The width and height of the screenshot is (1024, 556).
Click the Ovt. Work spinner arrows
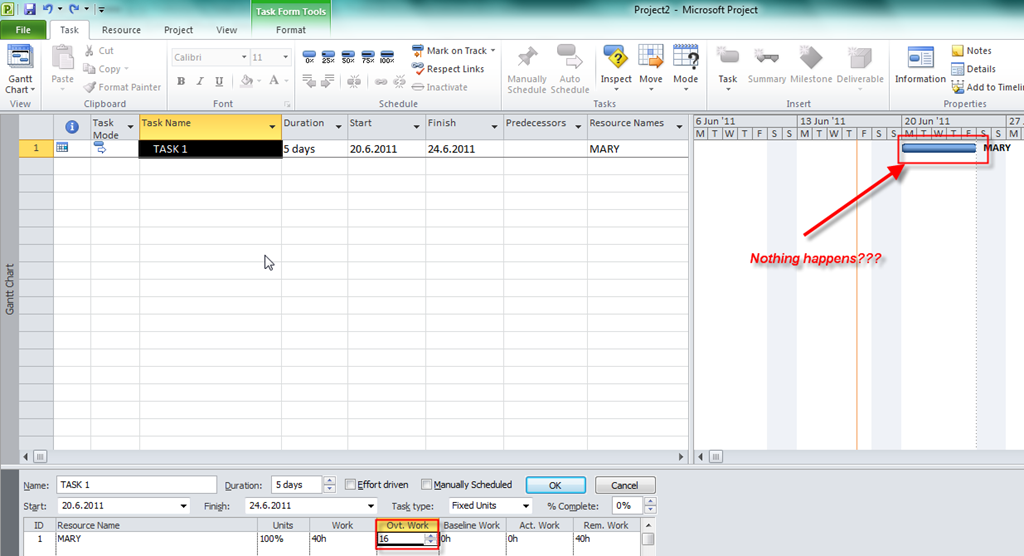[x=431, y=539]
